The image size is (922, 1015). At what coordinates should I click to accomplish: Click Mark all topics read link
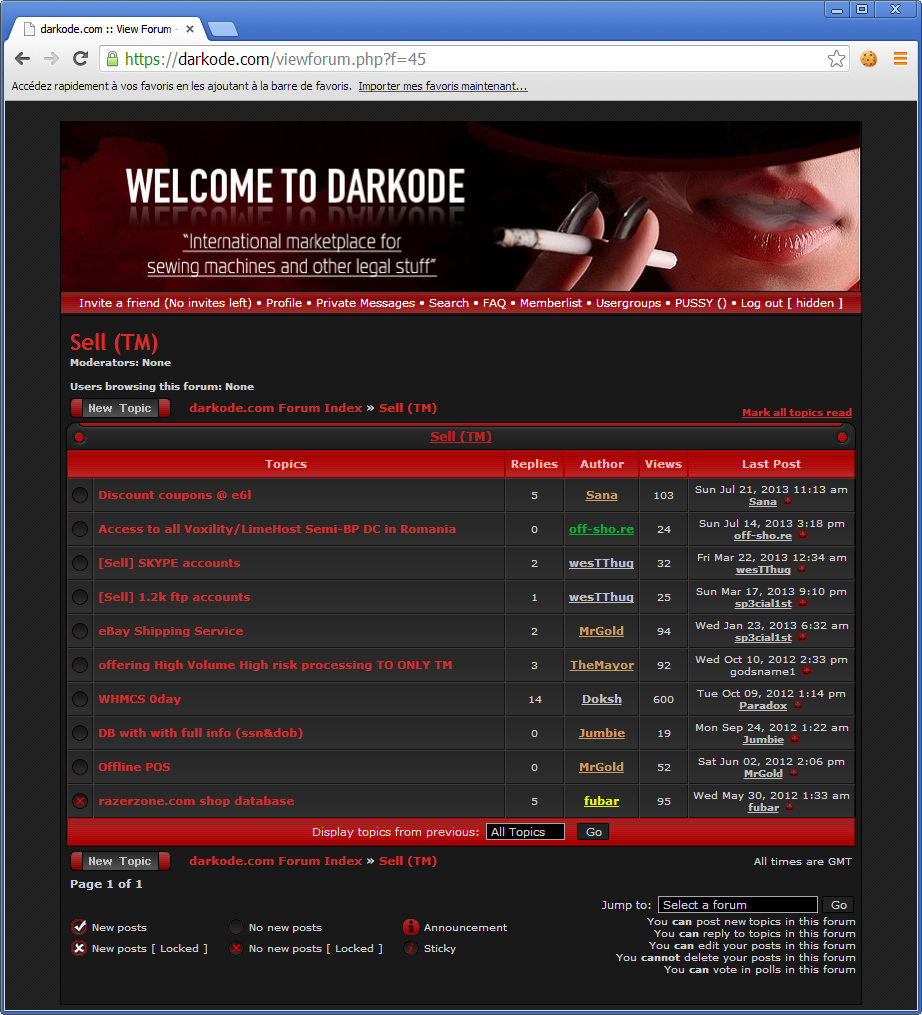point(796,412)
